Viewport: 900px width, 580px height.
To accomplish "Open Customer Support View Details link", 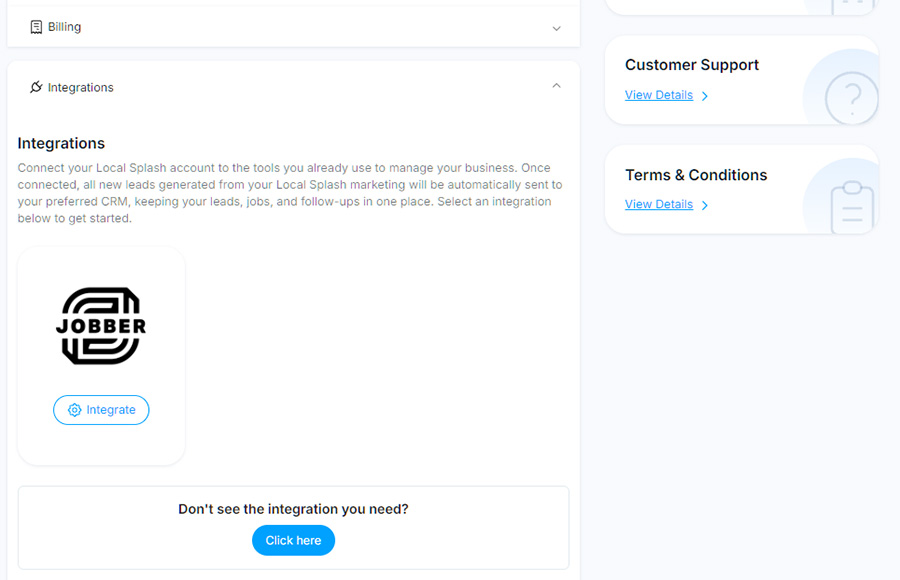I will (659, 95).
